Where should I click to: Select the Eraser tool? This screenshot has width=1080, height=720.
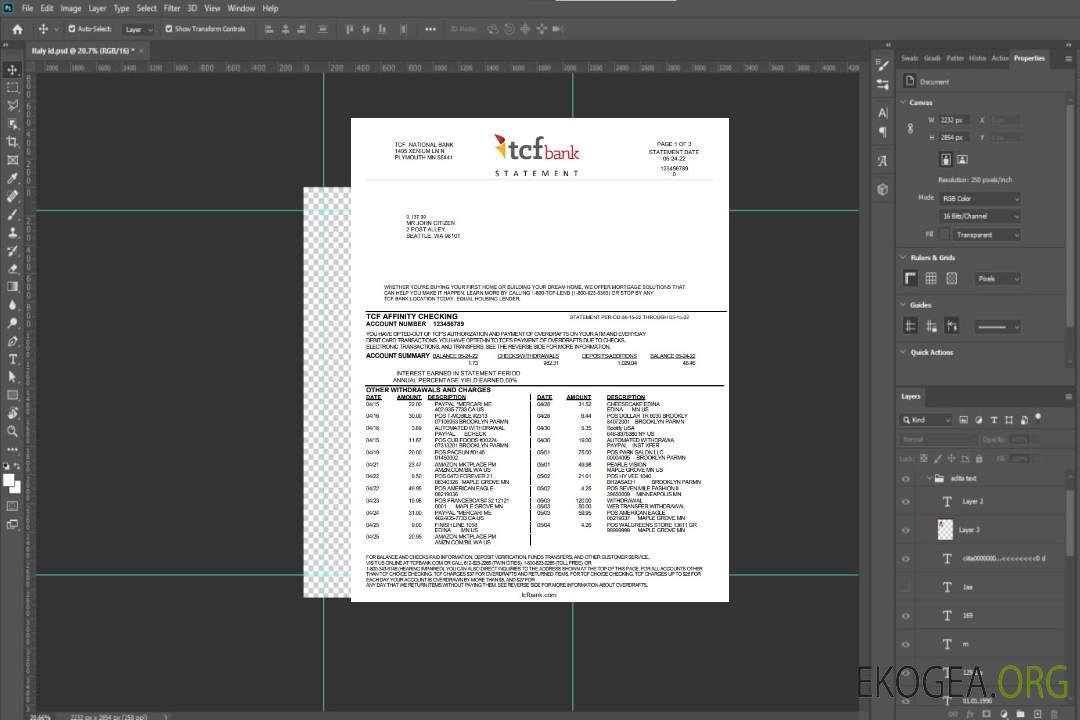(x=12, y=269)
